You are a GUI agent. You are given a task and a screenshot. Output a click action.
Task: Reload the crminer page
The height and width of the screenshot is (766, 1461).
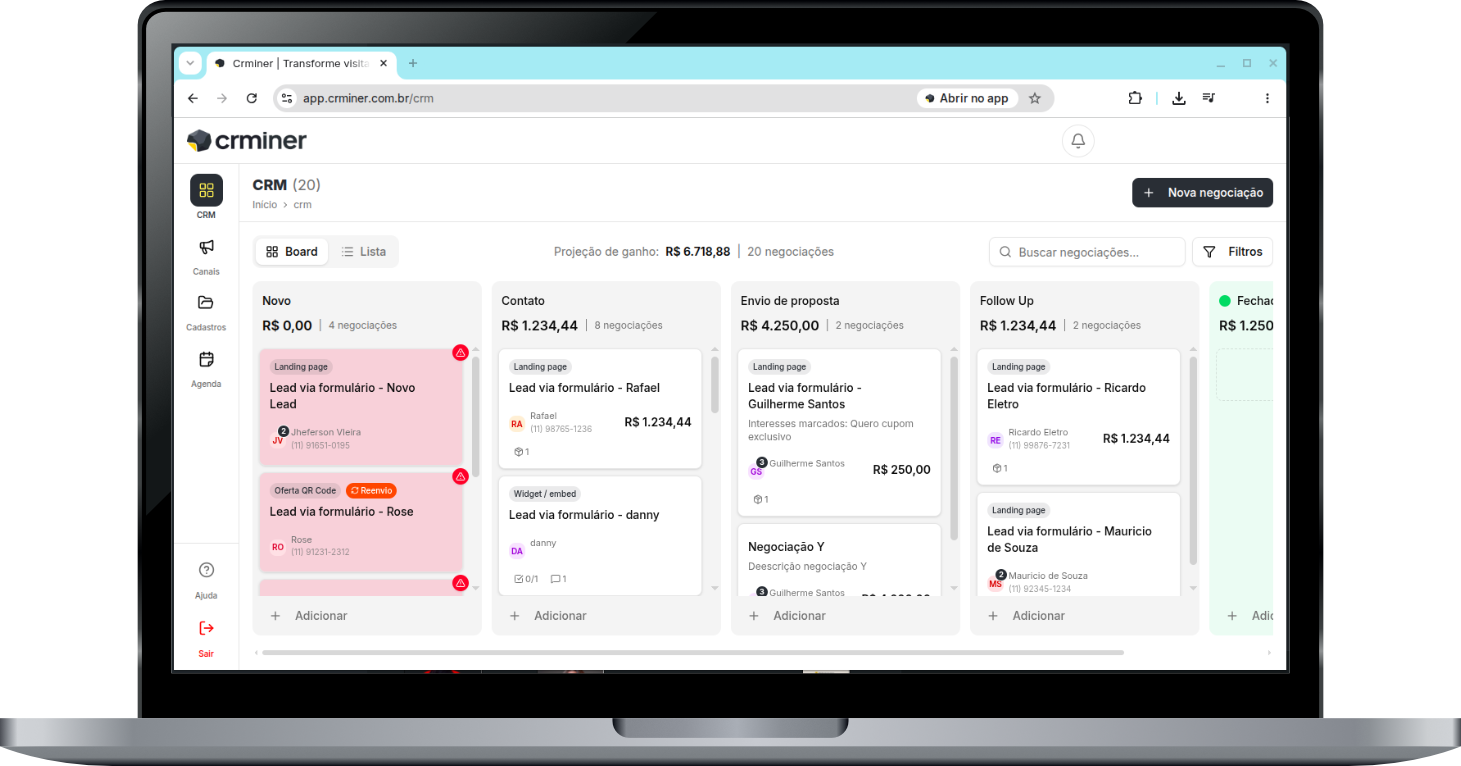coord(252,98)
